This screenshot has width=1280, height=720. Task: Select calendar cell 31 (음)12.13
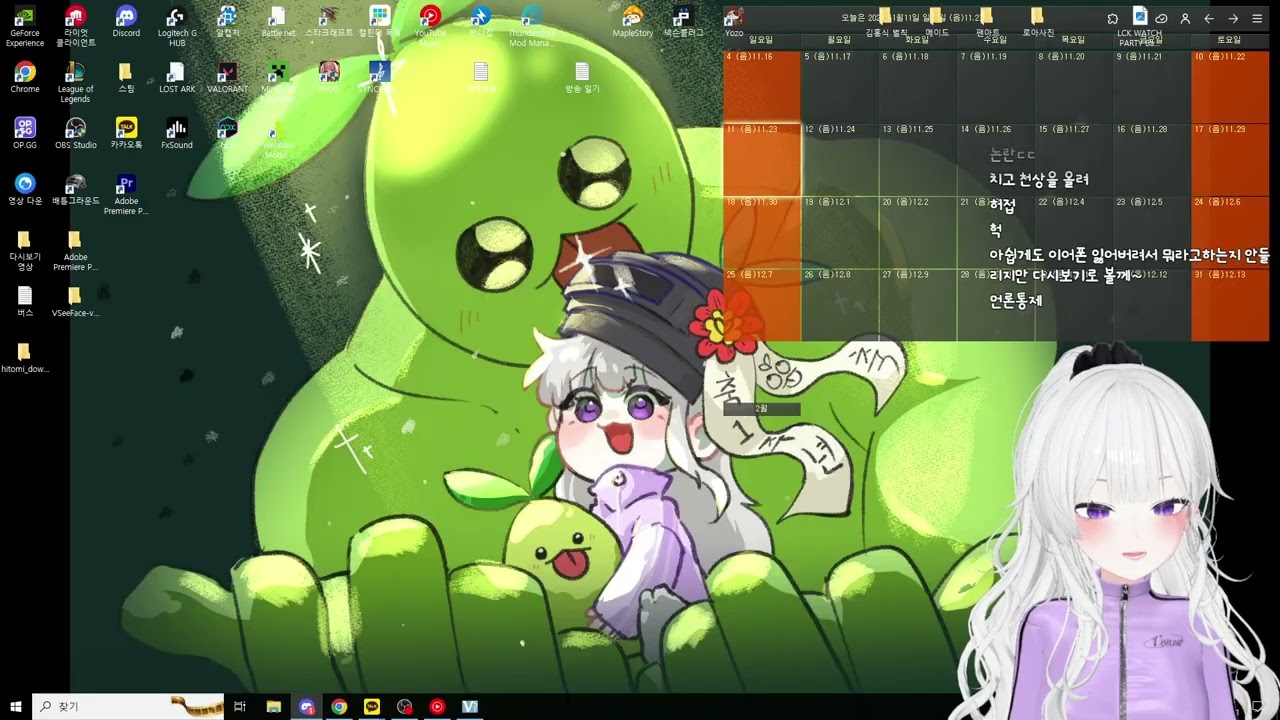point(1230,304)
